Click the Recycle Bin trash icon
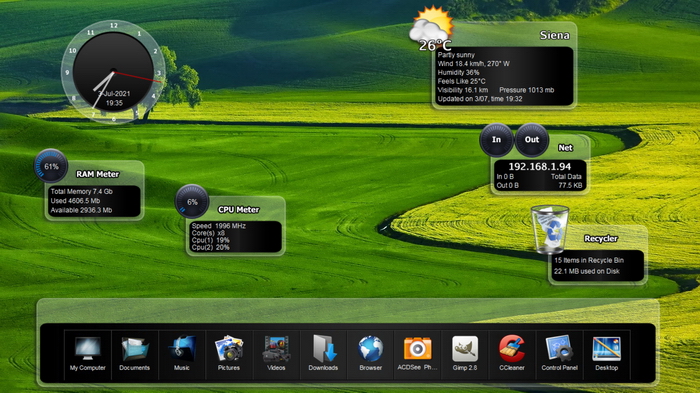This screenshot has height=393, width=700. point(550,229)
